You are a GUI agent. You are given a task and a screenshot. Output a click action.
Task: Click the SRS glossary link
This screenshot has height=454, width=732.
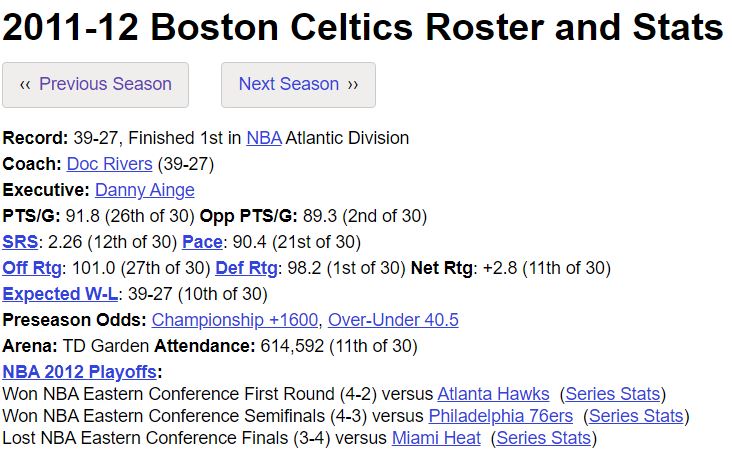20,242
